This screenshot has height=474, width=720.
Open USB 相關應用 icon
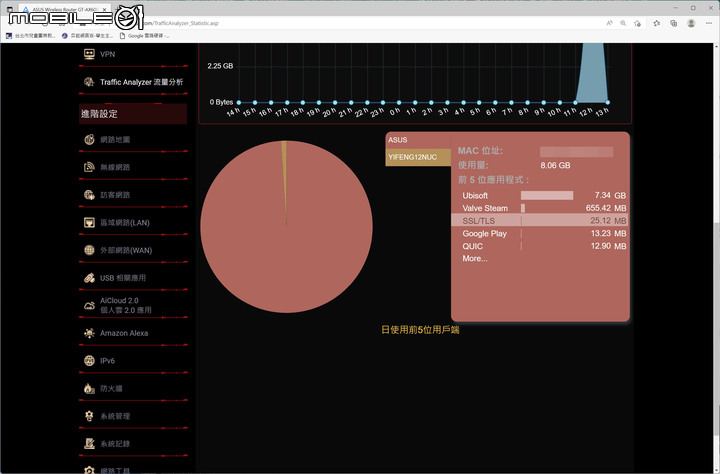pos(89,278)
